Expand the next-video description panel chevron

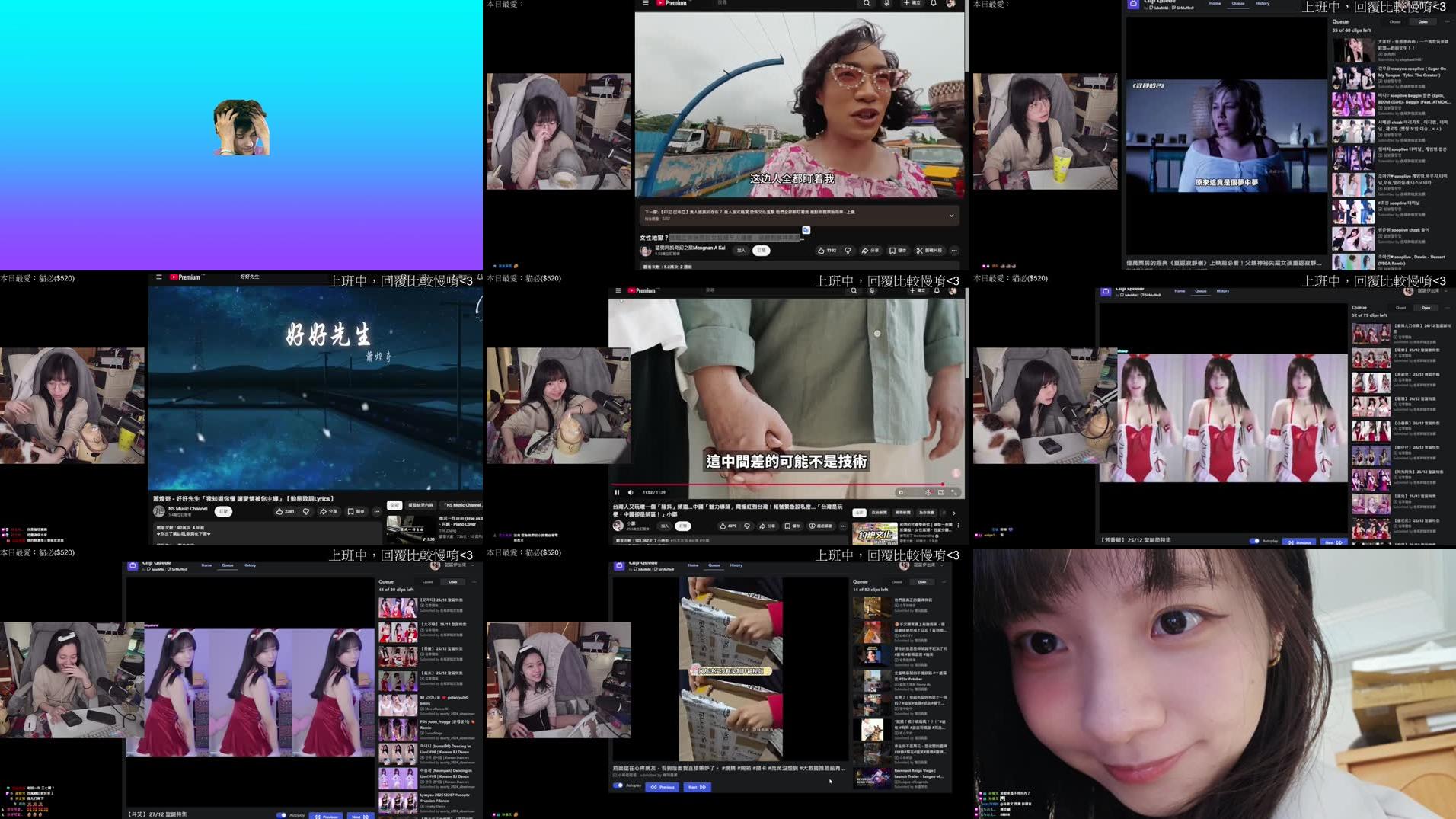pos(950,215)
